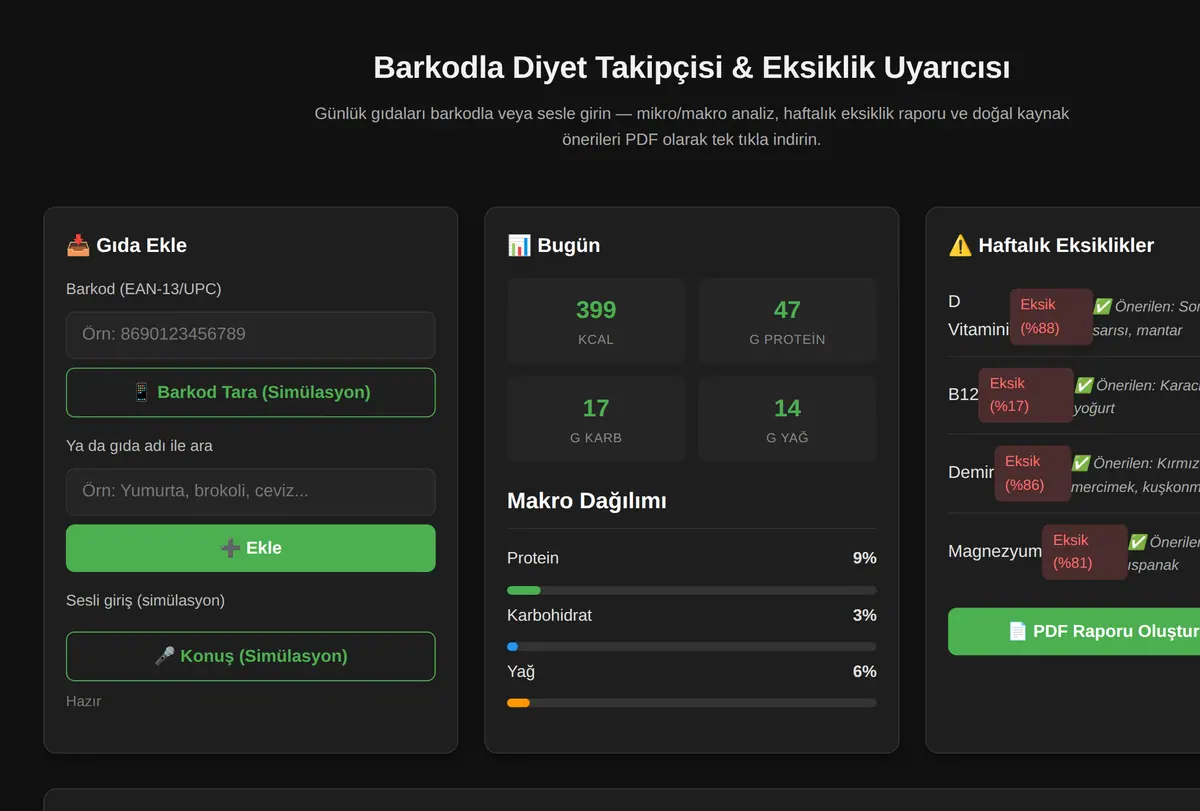The image size is (1200, 811).
Task: Click the Hazır status text
Action: pos(84,701)
